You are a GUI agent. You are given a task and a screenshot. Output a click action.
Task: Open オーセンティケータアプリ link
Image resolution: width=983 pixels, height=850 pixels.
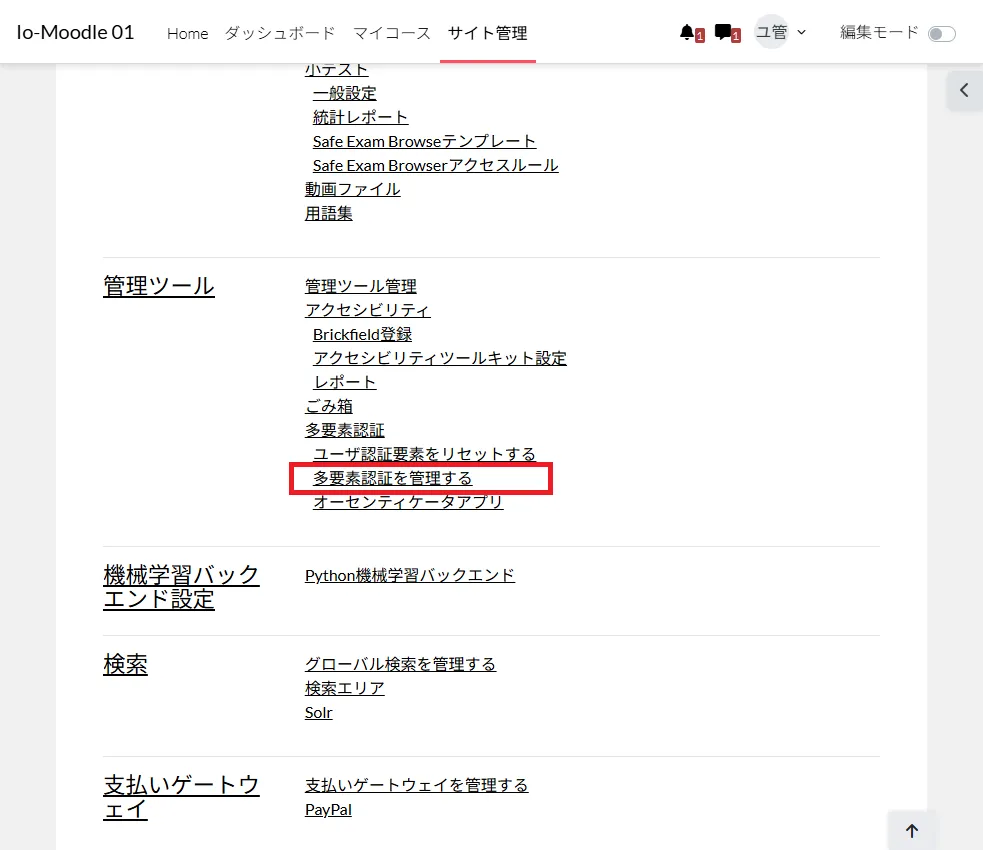pos(408,502)
